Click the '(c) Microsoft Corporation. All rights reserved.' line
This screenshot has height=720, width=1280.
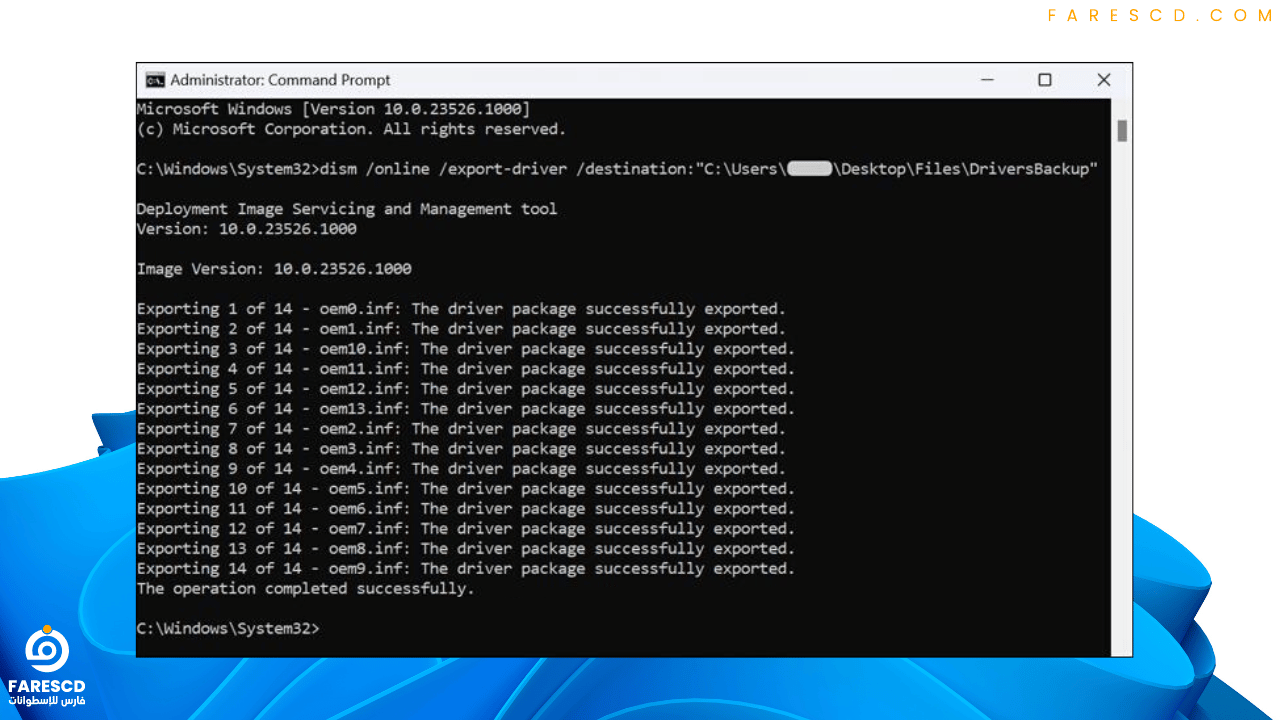[351, 129]
